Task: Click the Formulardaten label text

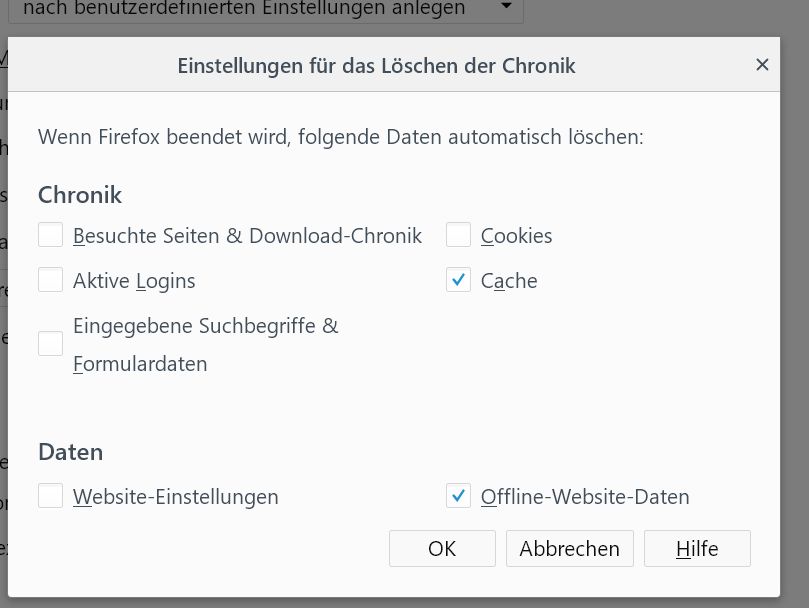Action: (x=140, y=364)
